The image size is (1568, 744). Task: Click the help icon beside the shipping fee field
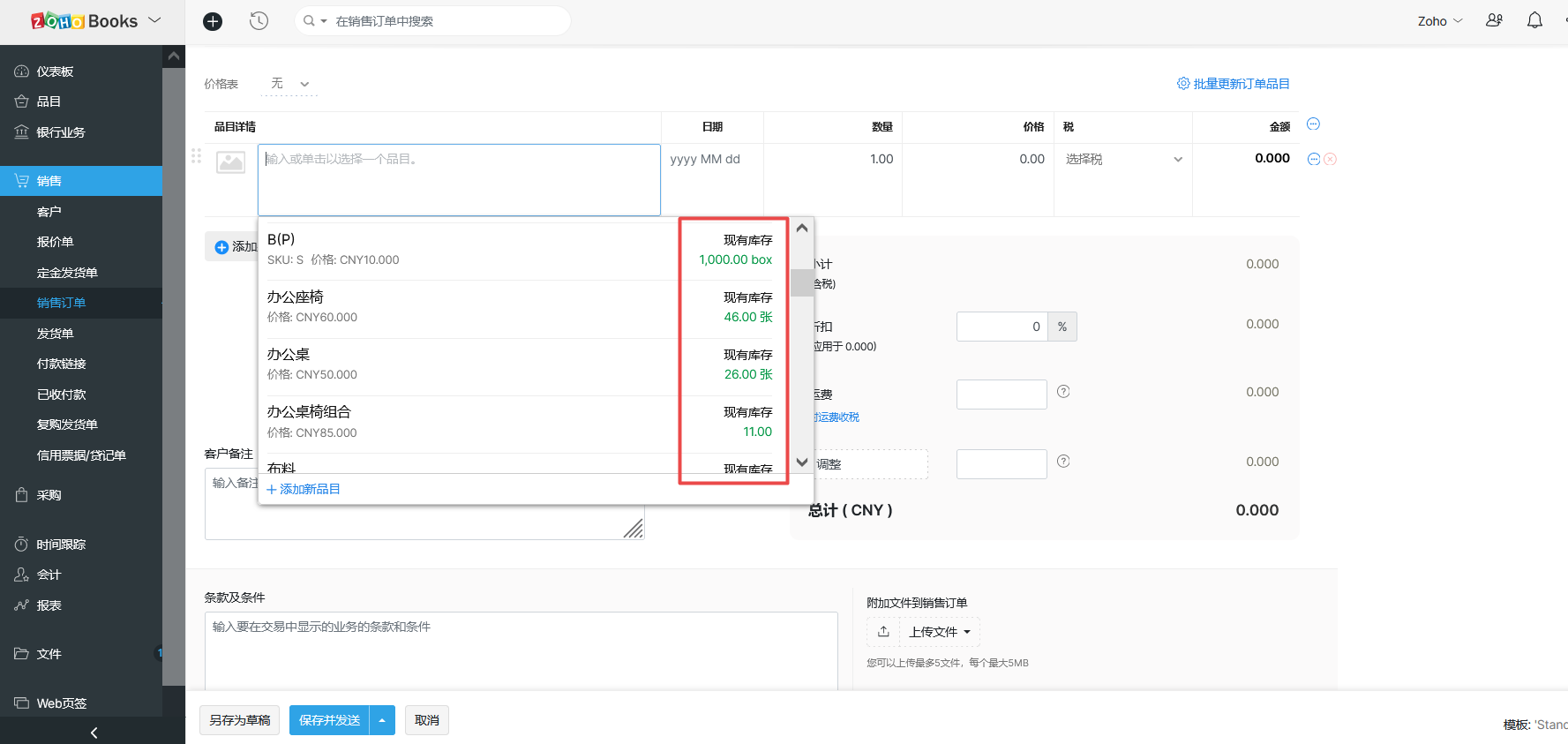(x=1063, y=392)
